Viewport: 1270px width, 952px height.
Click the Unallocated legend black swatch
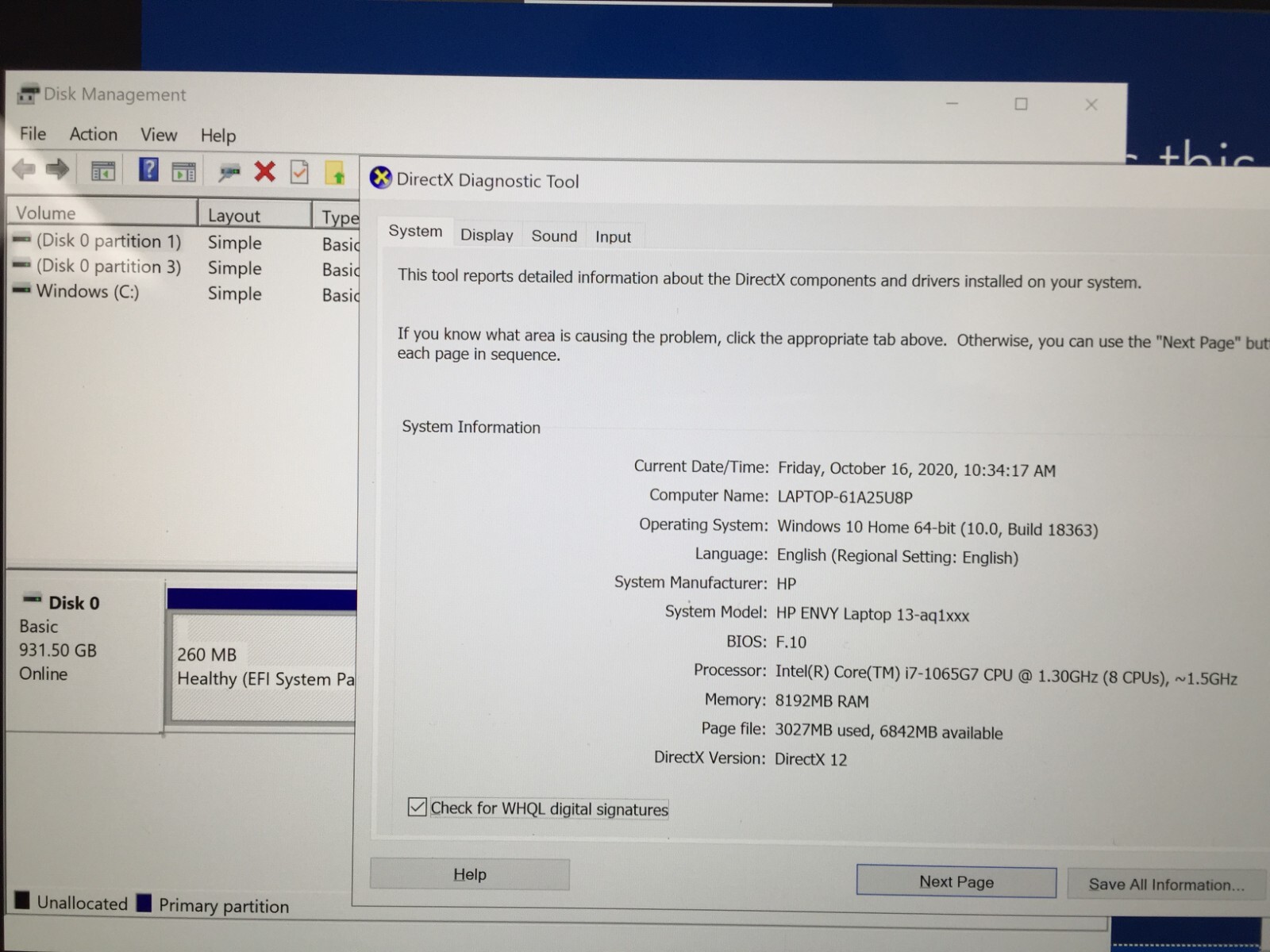click(22, 900)
